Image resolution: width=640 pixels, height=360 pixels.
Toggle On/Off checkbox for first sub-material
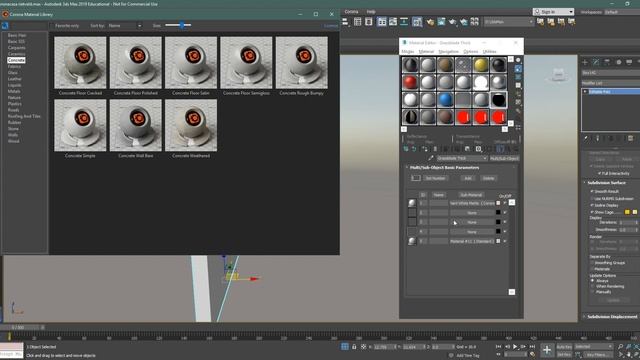pos(505,203)
